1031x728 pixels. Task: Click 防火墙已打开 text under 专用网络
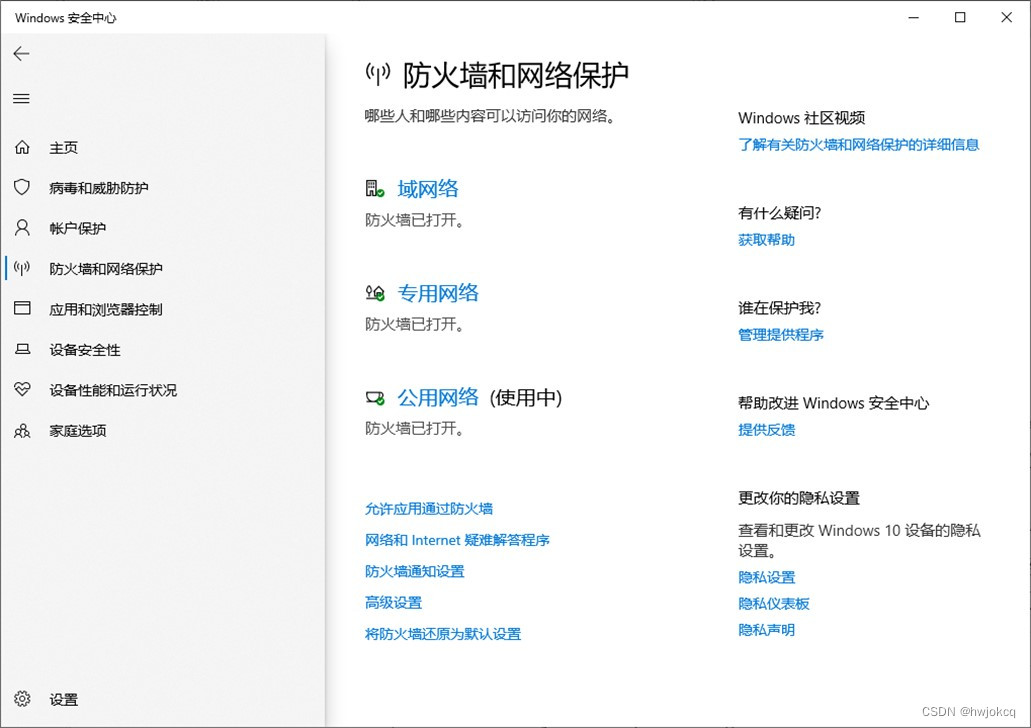pos(414,324)
